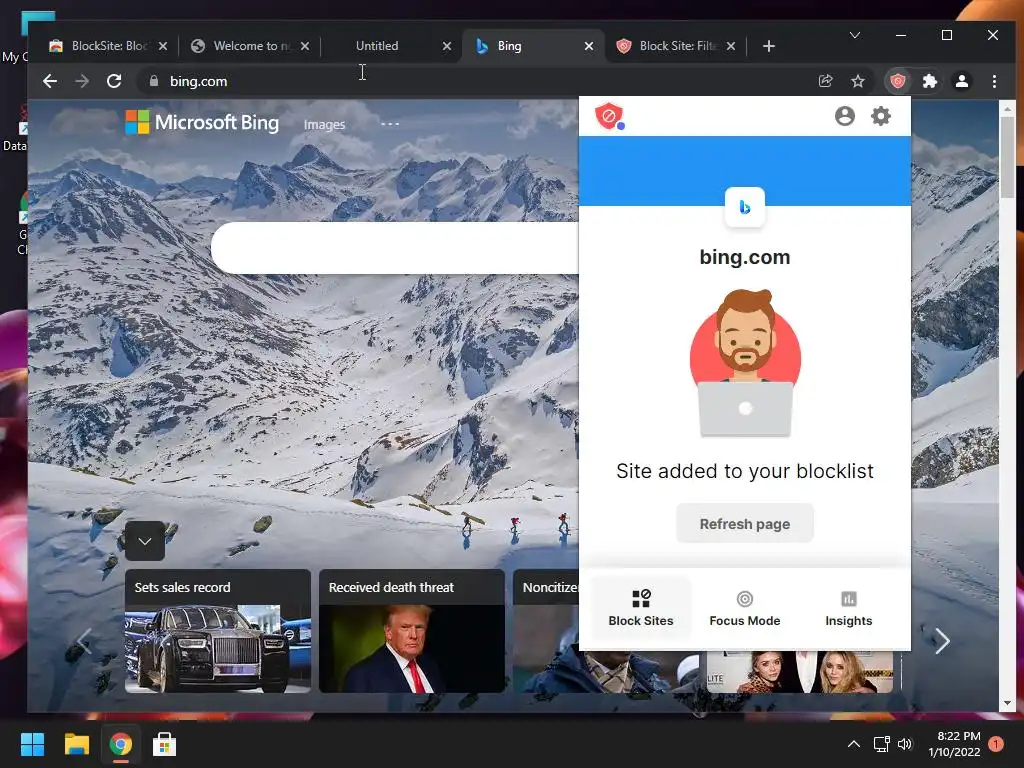Click the bing.com site name text
Image resolution: width=1024 pixels, height=768 pixels.
pos(744,257)
